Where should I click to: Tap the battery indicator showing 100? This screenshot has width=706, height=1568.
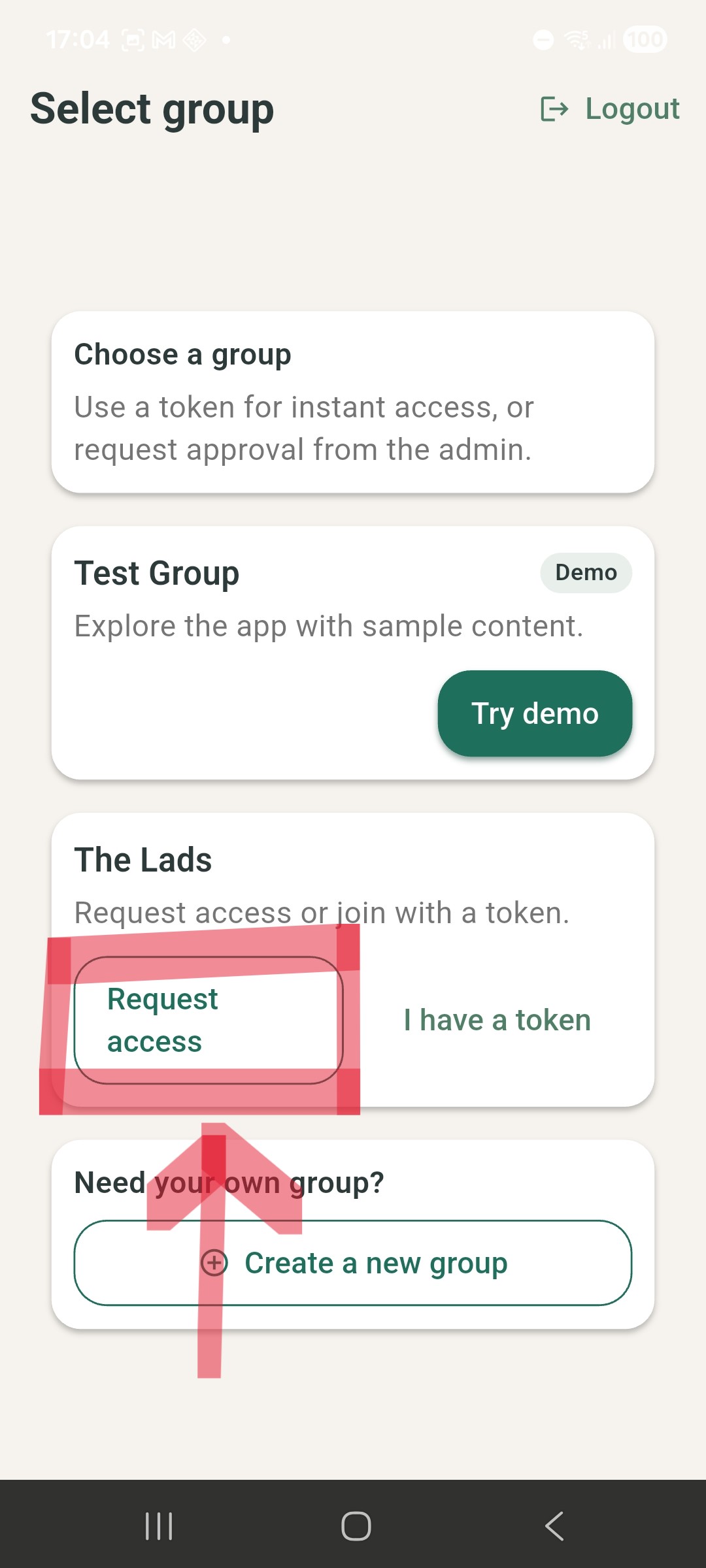(645, 40)
